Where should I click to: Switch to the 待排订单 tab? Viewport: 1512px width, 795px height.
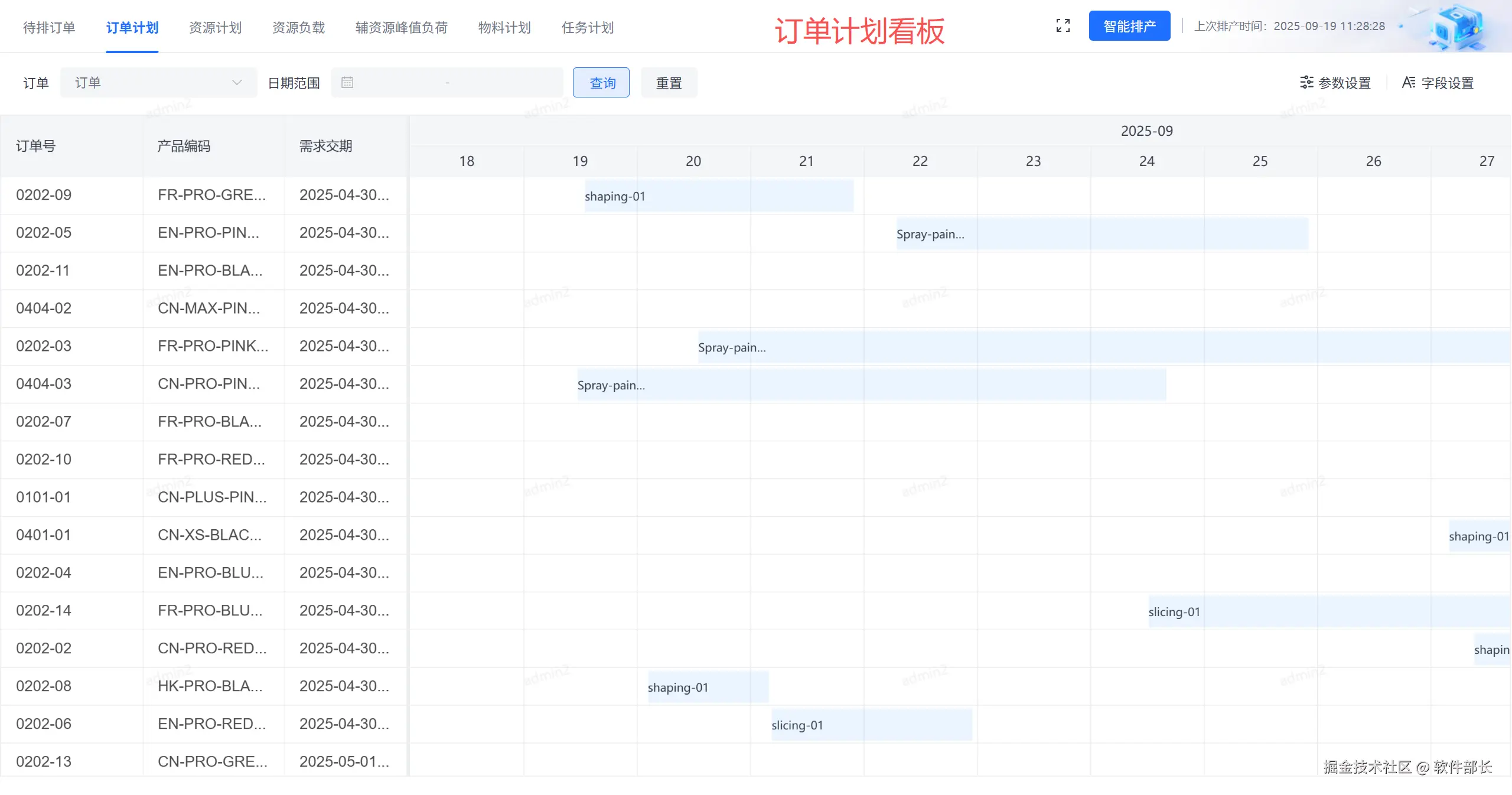click(49, 28)
